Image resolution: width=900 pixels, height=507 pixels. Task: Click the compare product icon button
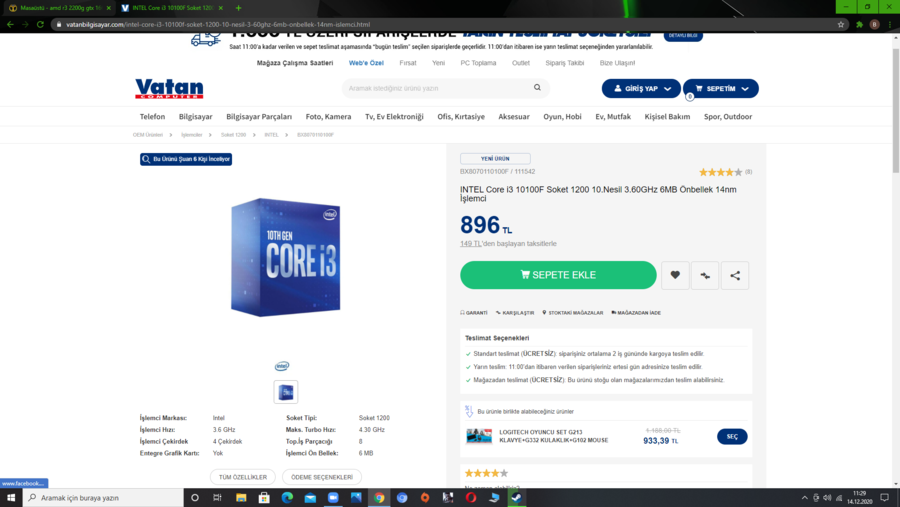(705, 275)
